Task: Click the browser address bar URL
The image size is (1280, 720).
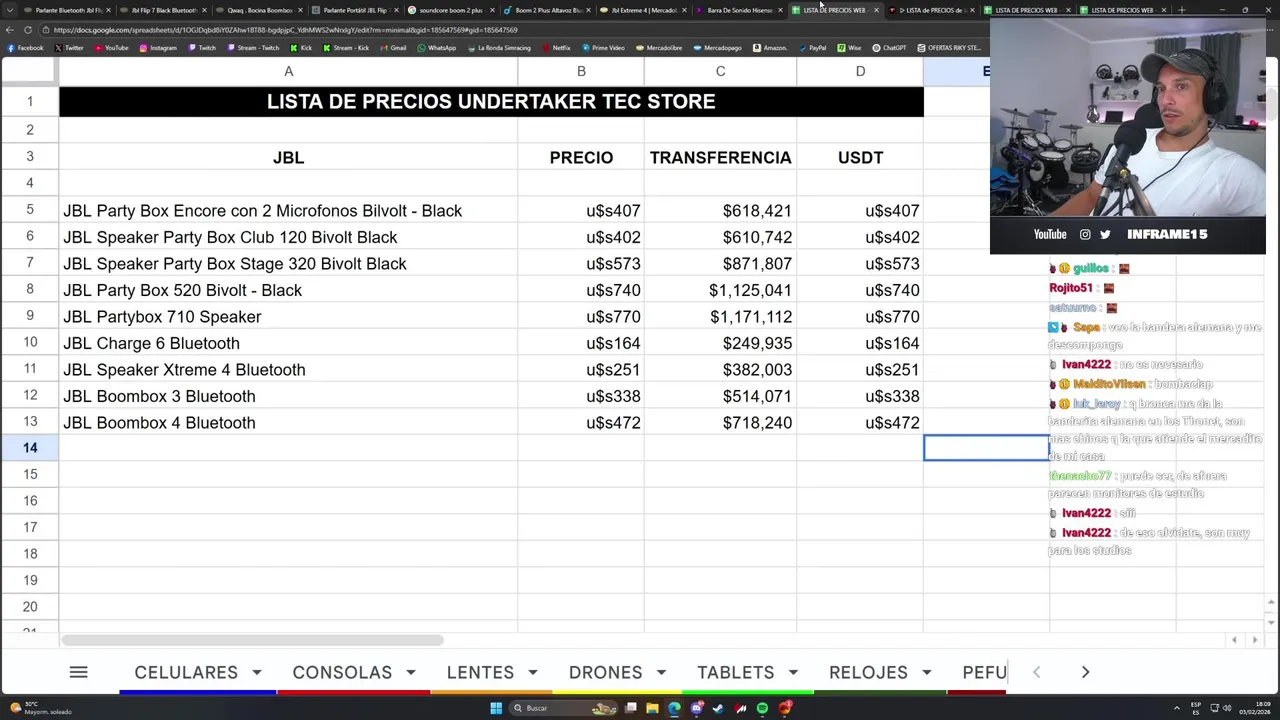Action: [286, 30]
